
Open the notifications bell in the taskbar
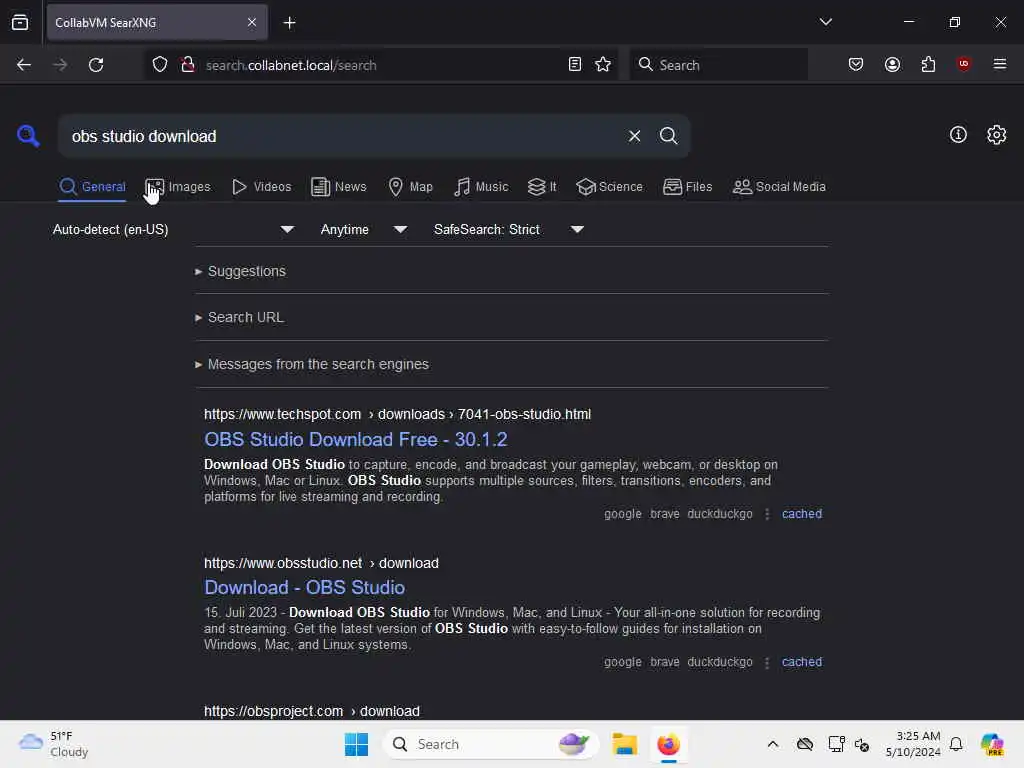pos(956,744)
